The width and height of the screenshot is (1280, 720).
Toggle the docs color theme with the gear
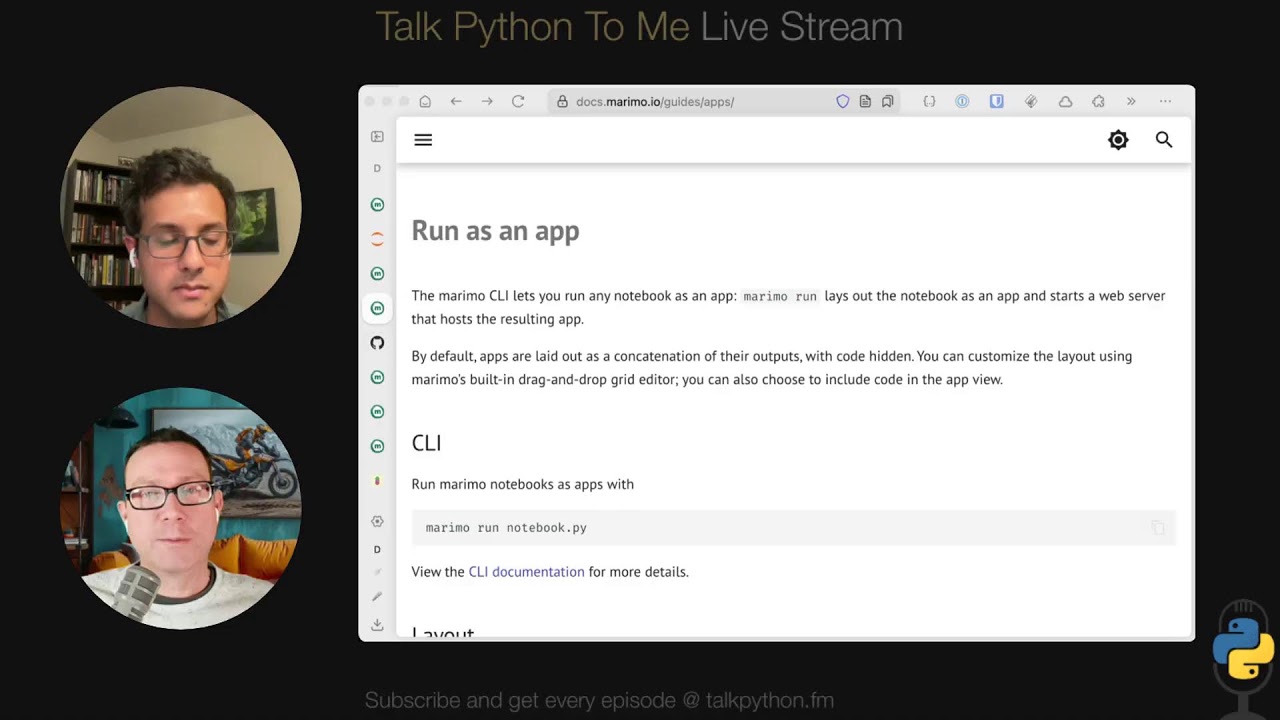tap(1118, 140)
